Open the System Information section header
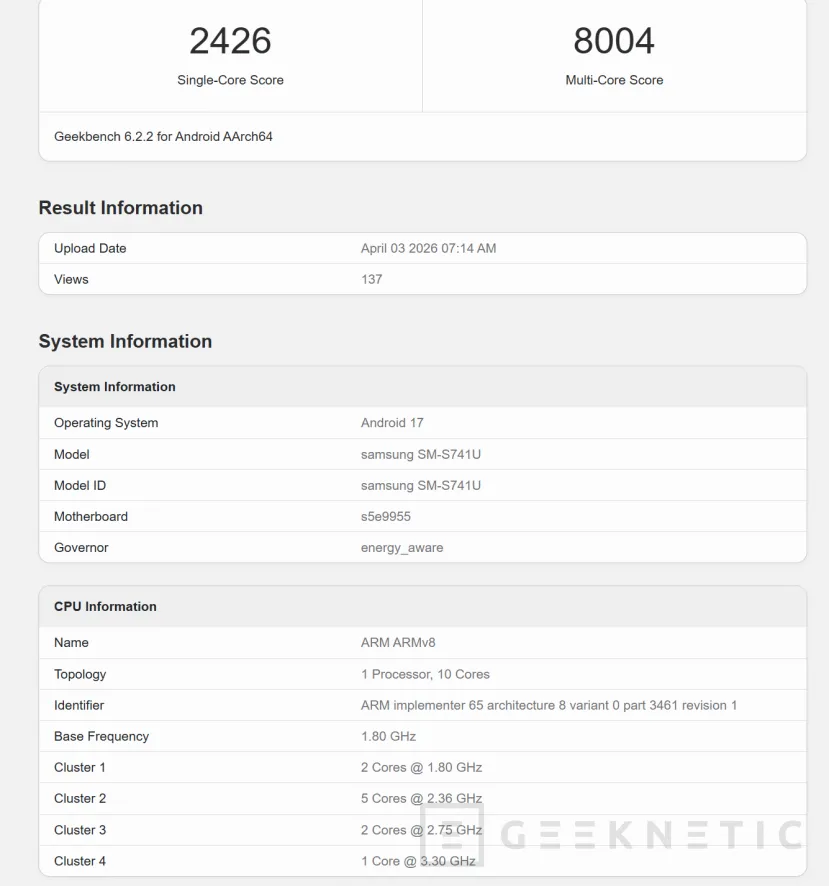829x886 pixels. click(125, 341)
